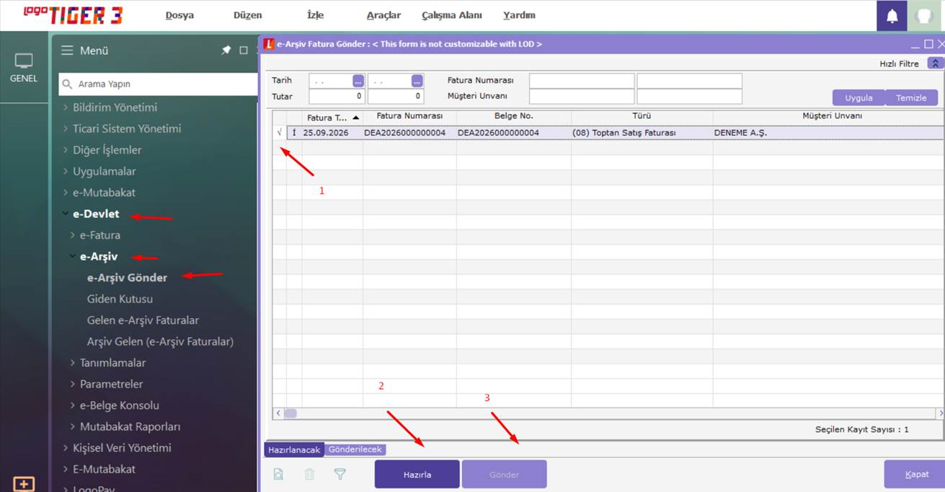Collapse the Hızlı Filtre panel
The image size is (945, 492).
pyautogui.click(x=935, y=63)
